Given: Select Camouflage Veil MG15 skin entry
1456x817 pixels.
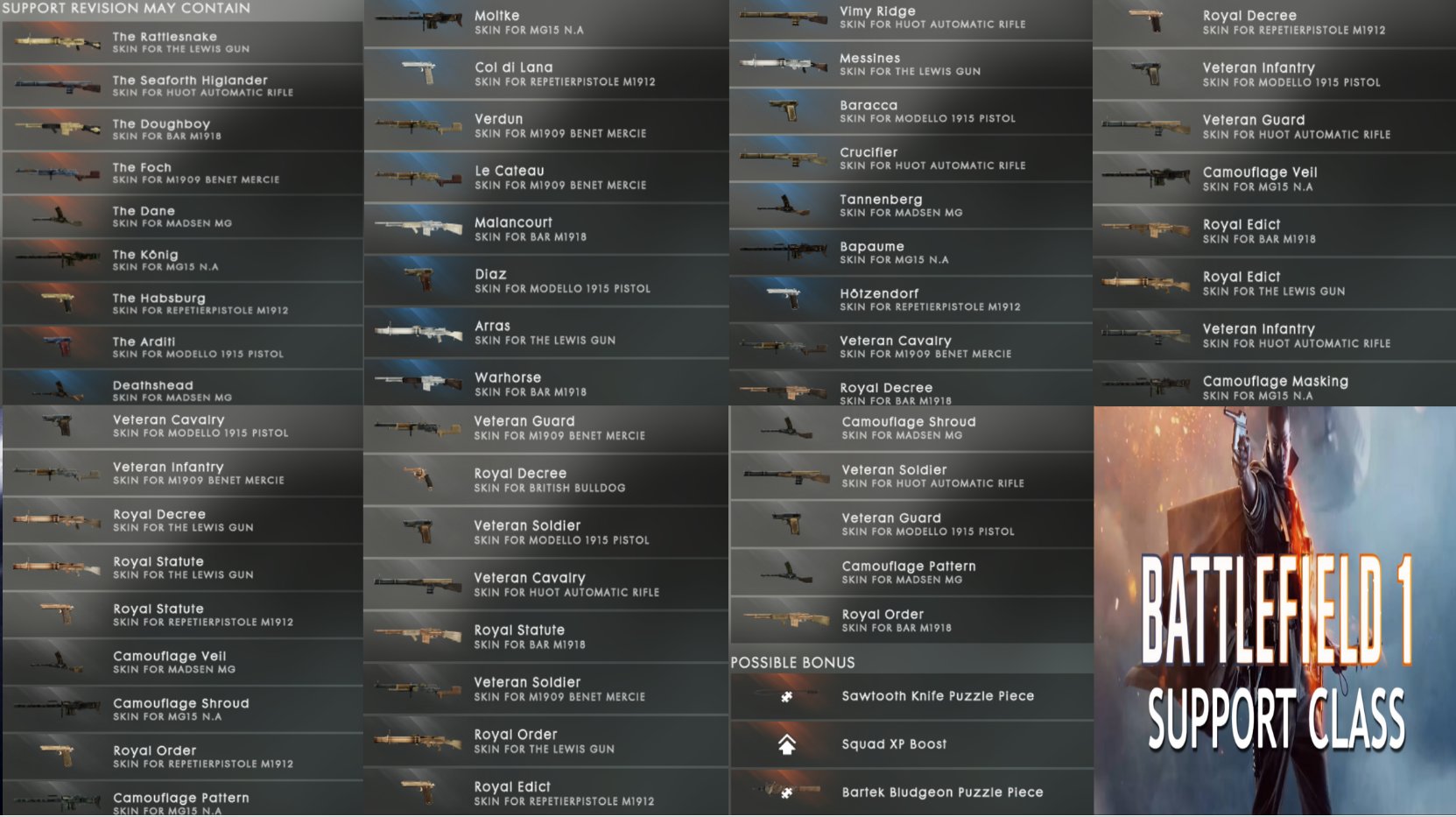Looking at the screenshot, I should pos(1274,179).
